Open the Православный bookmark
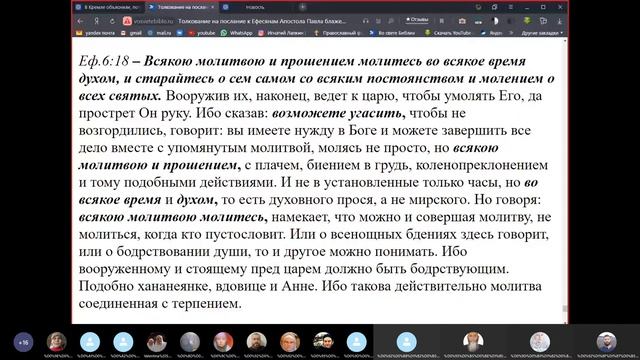 tap(338, 33)
